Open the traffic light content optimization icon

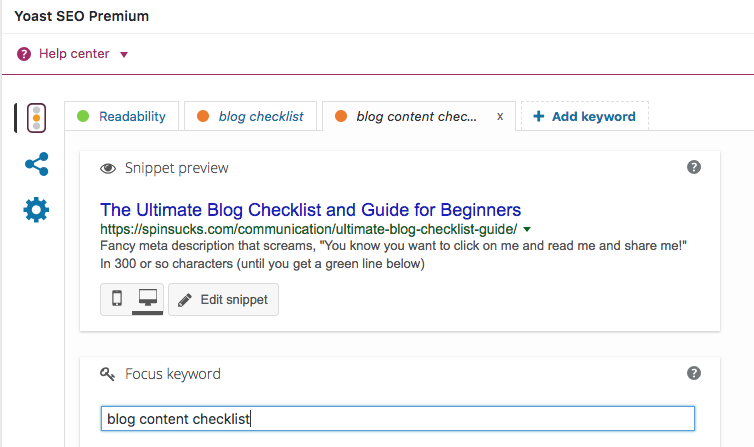[x=36, y=117]
